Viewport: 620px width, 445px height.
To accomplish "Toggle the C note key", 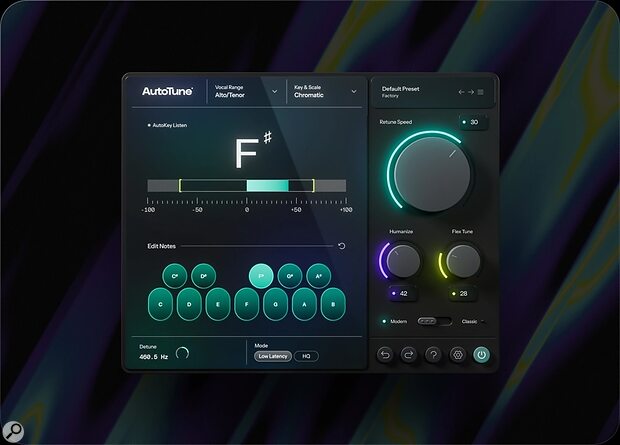I will 160,304.
